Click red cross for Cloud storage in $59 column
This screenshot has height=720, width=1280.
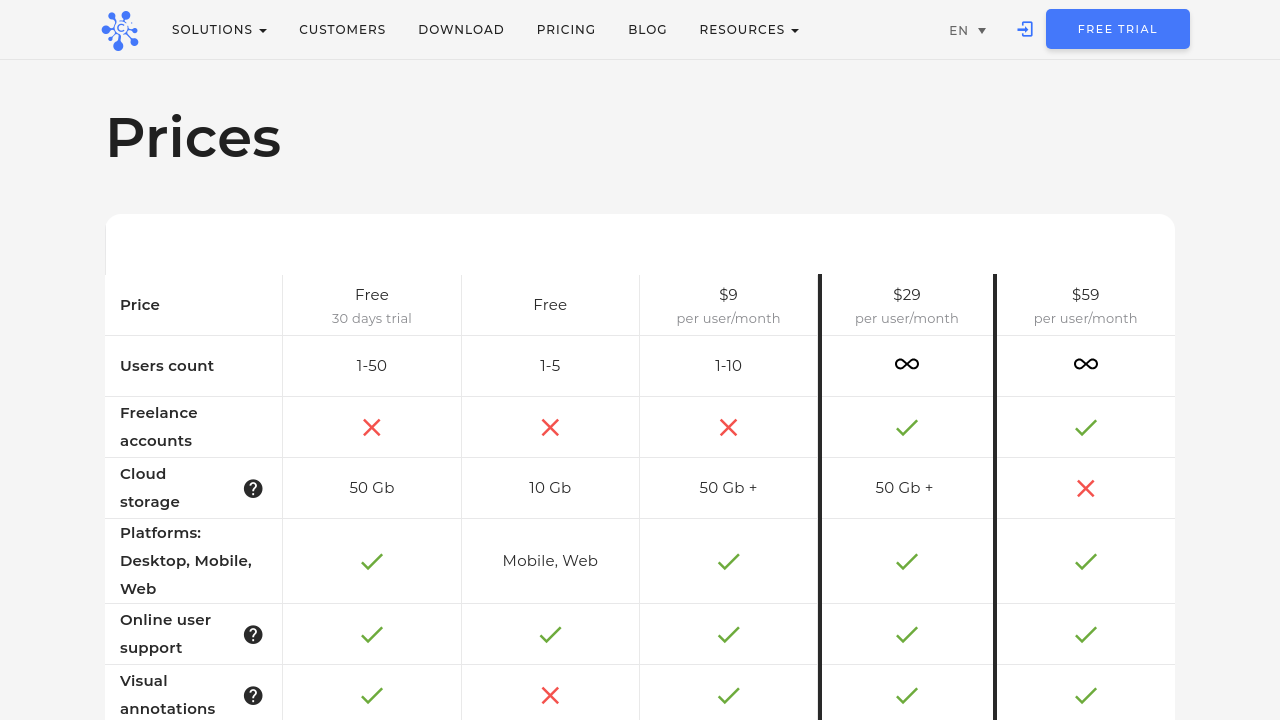[x=1086, y=488]
